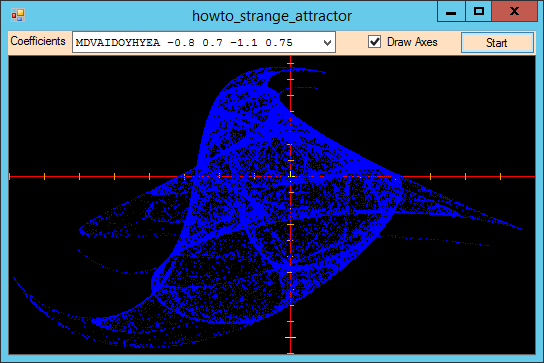Click the top tick mark on vertical axis
Screen dimensions: 544x363
click(290, 64)
